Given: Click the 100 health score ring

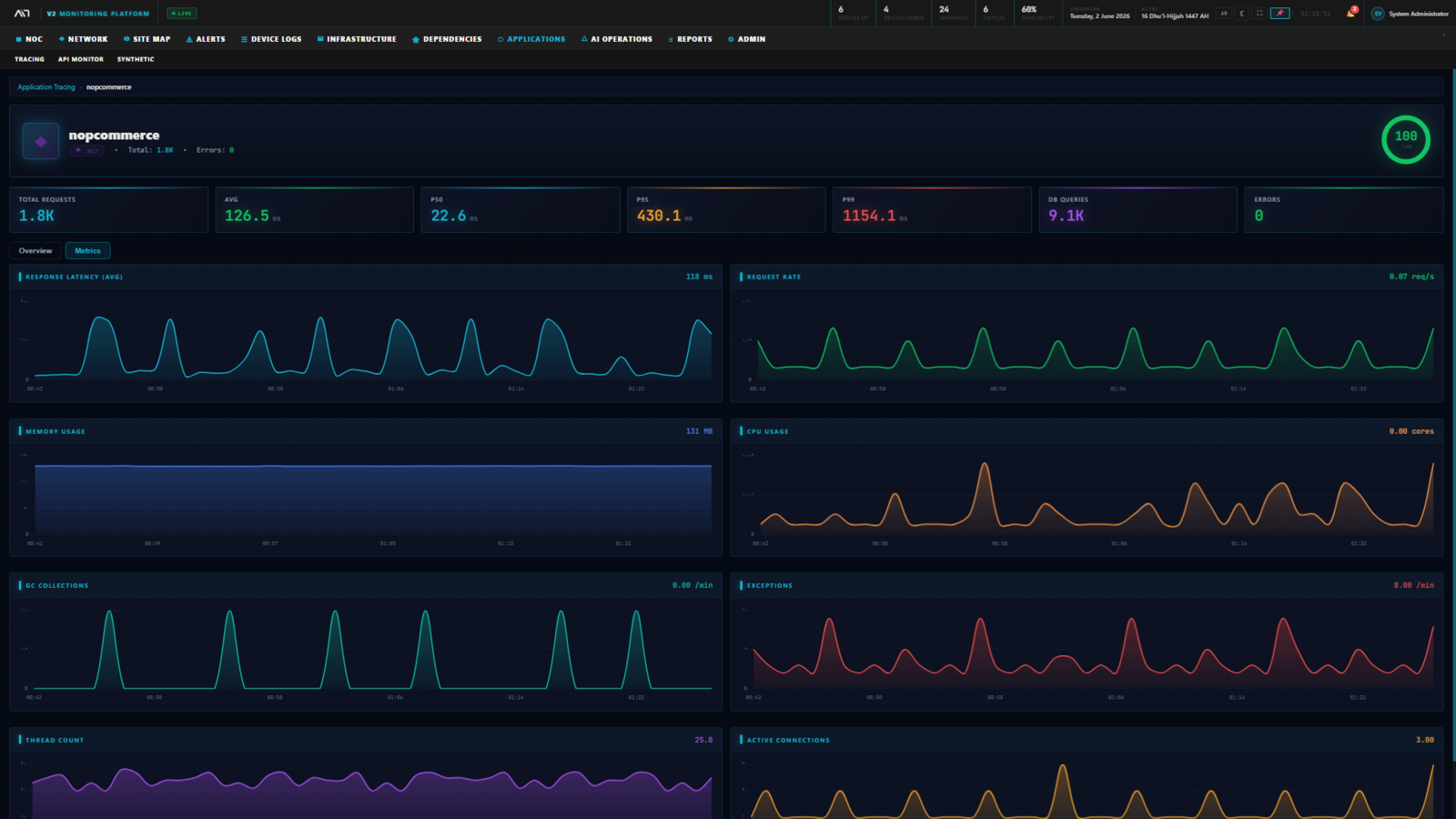Looking at the screenshot, I should pos(1406,139).
